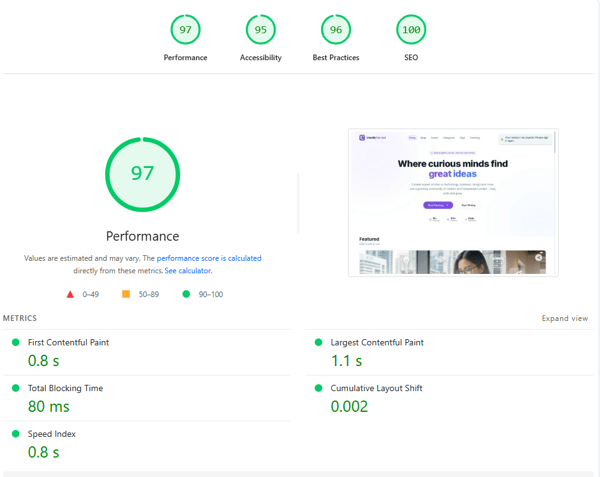Click green dot beside Cumulative Layout Shift
600x477 pixels.
pyautogui.click(x=318, y=388)
